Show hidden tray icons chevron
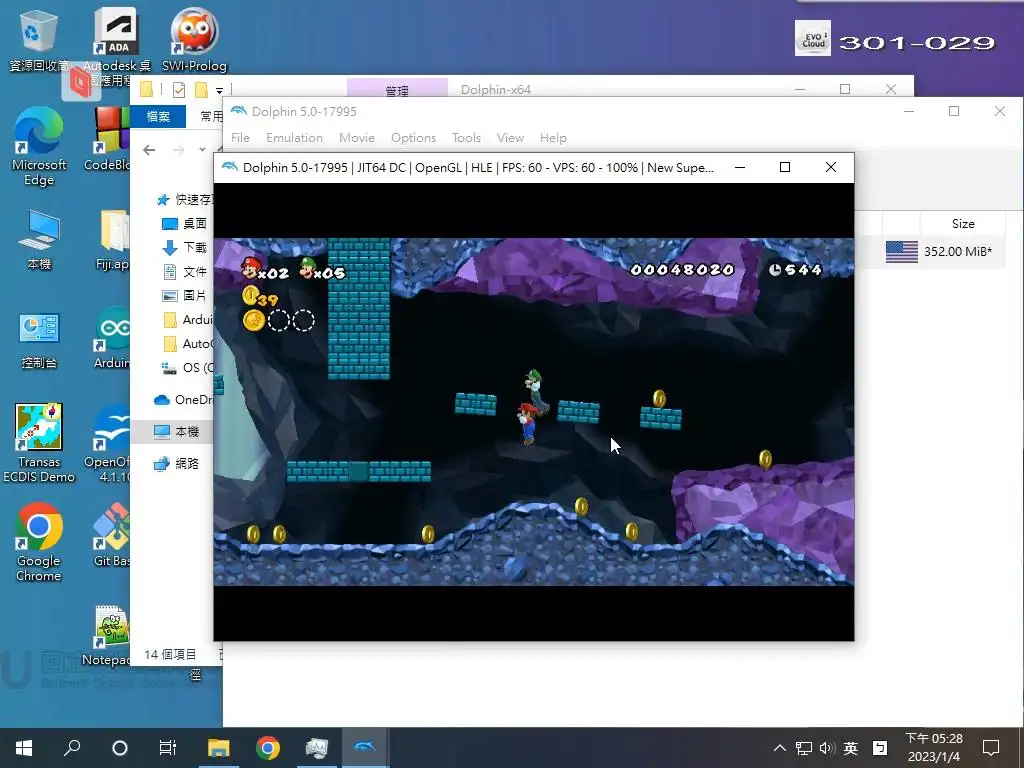Screen dimensions: 1024x768 [780, 748]
